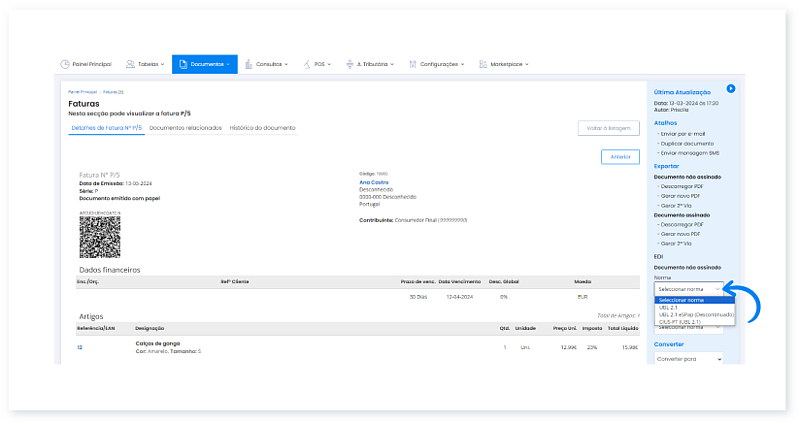The width and height of the screenshot is (800, 424).
Task: Open the Marketplace menu
Action: coord(504,64)
